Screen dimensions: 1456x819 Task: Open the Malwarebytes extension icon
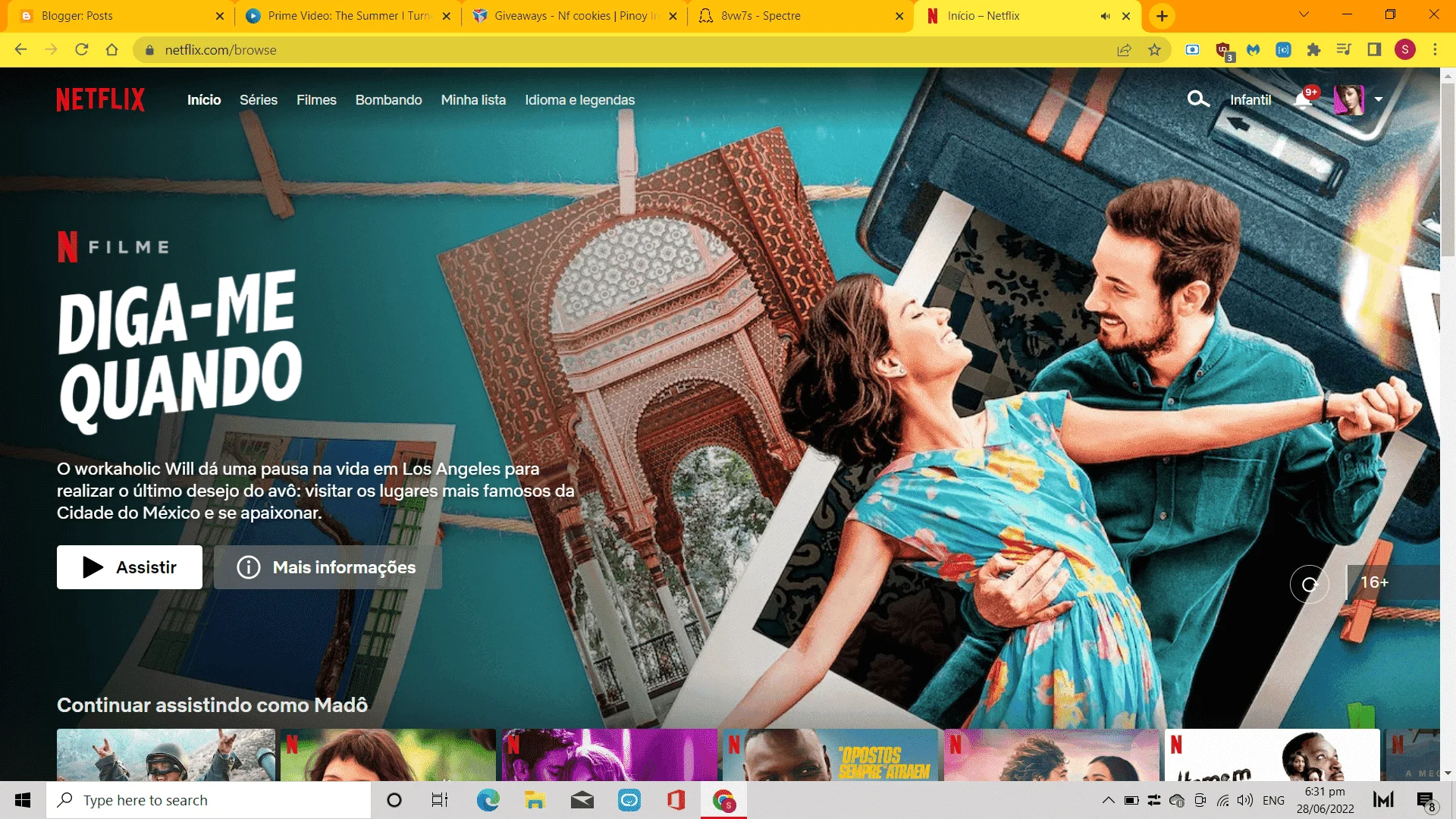coord(1253,50)
